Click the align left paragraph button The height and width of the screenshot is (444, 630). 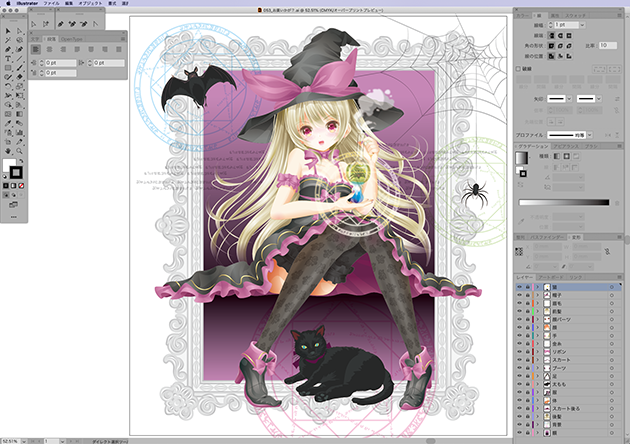tap(36, 49)
